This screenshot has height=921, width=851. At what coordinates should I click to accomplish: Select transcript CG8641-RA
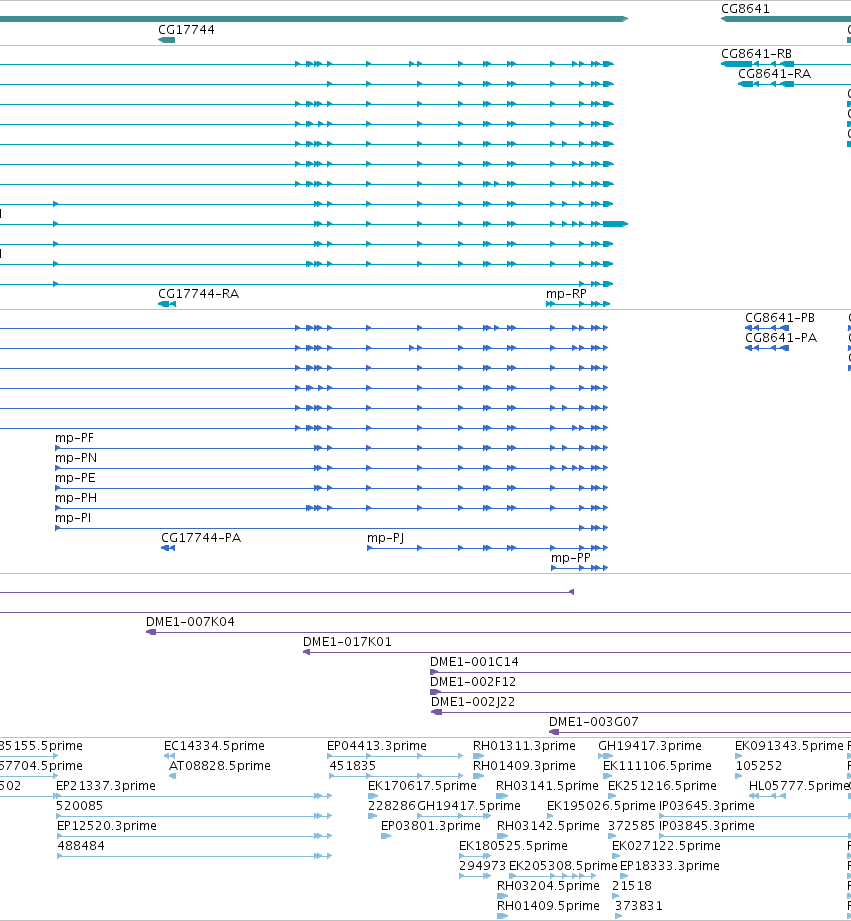[x=774, y=74]
